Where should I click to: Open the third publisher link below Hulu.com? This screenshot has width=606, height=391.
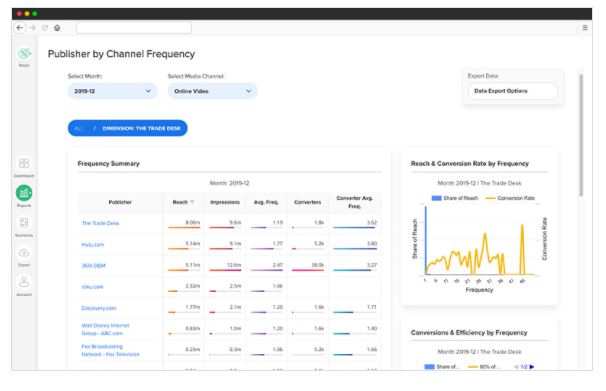point(94,266)
